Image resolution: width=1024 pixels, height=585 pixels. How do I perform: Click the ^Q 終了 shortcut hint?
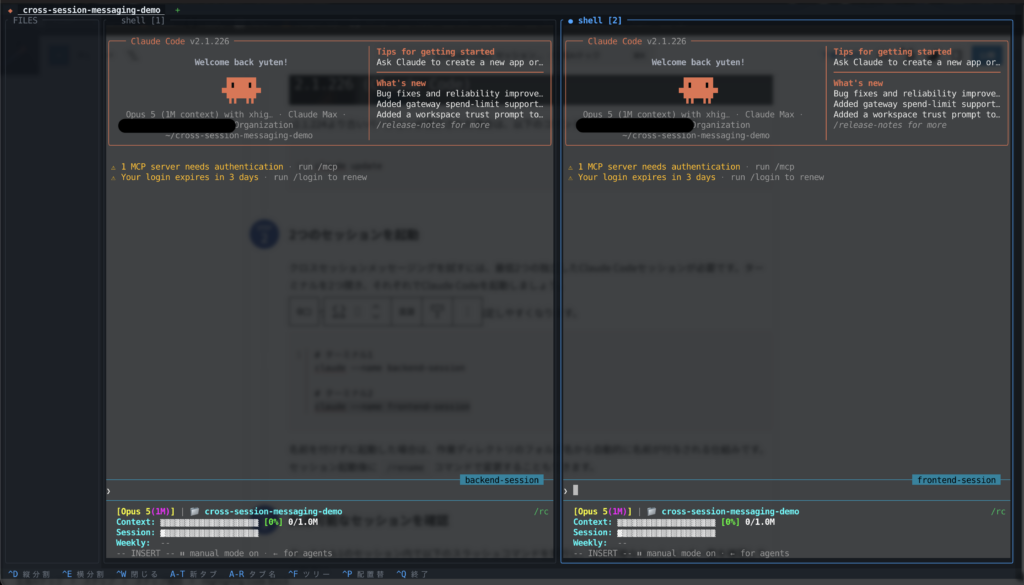click(412, 574)
